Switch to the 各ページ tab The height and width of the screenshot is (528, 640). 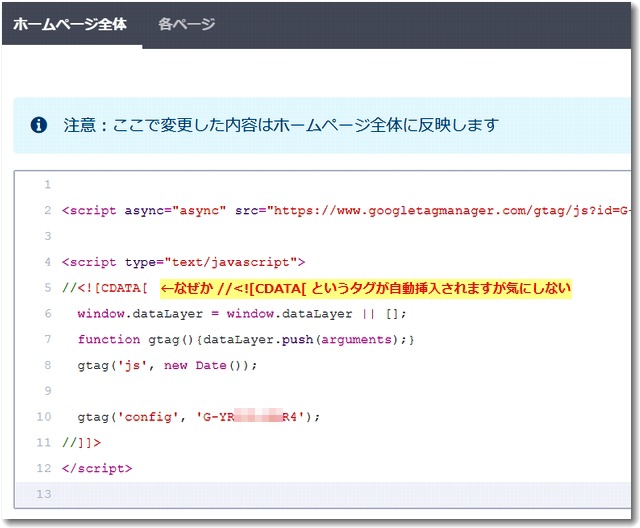tap(186, 24)
